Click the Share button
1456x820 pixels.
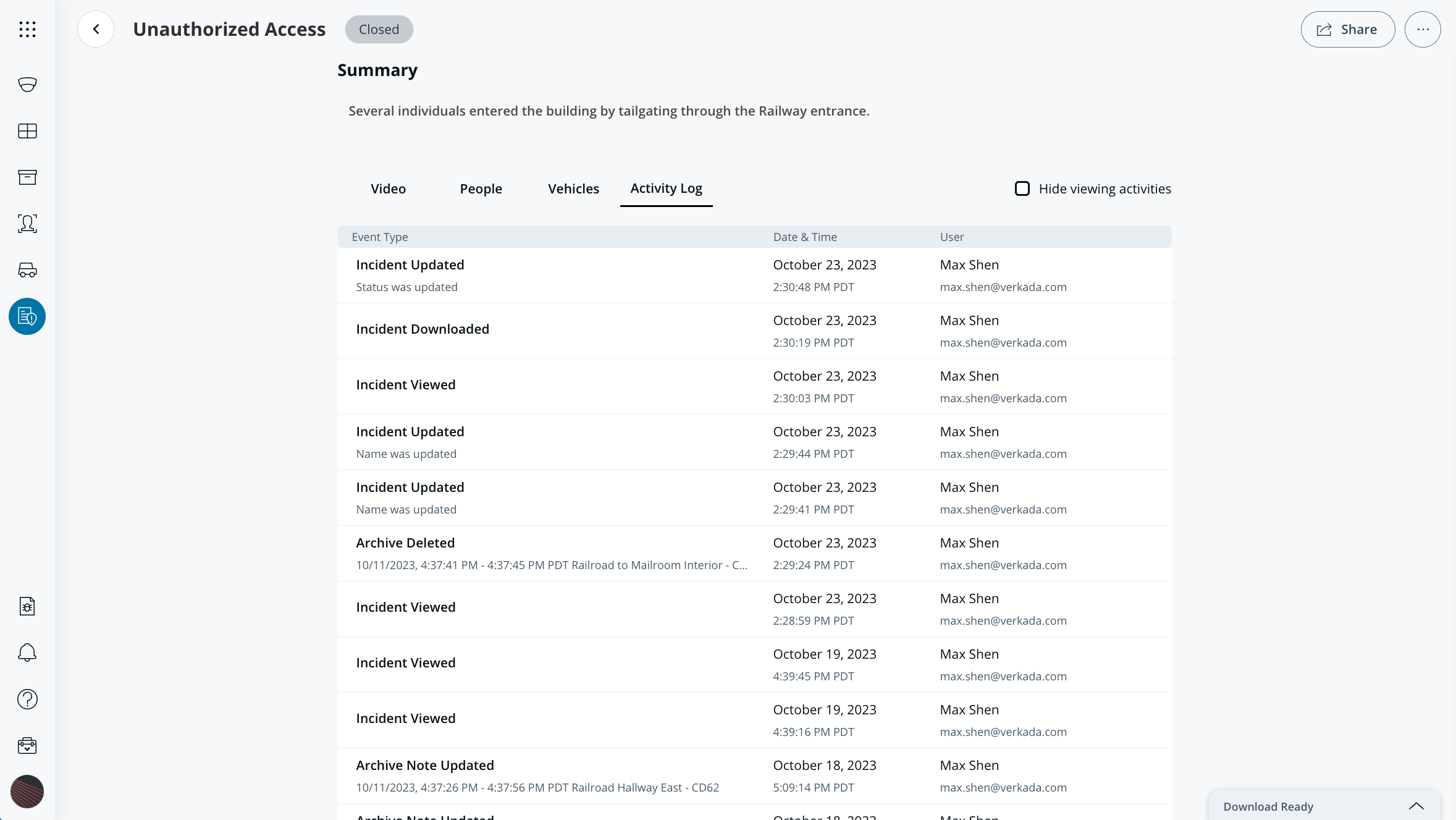click(x=1347, y=29)
